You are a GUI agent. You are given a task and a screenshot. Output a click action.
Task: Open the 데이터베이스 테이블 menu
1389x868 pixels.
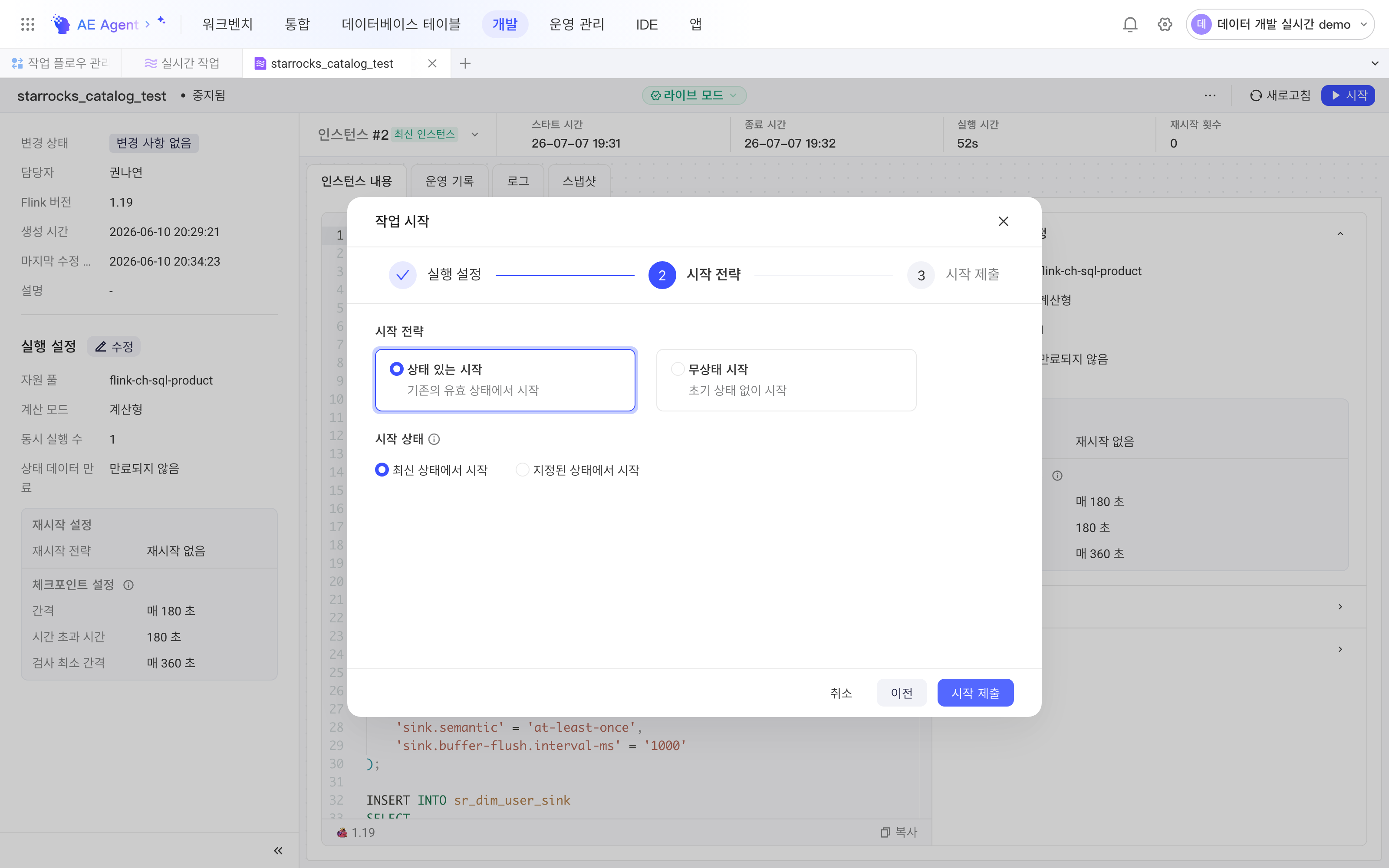pyautogui.click(x=401, y=24)
